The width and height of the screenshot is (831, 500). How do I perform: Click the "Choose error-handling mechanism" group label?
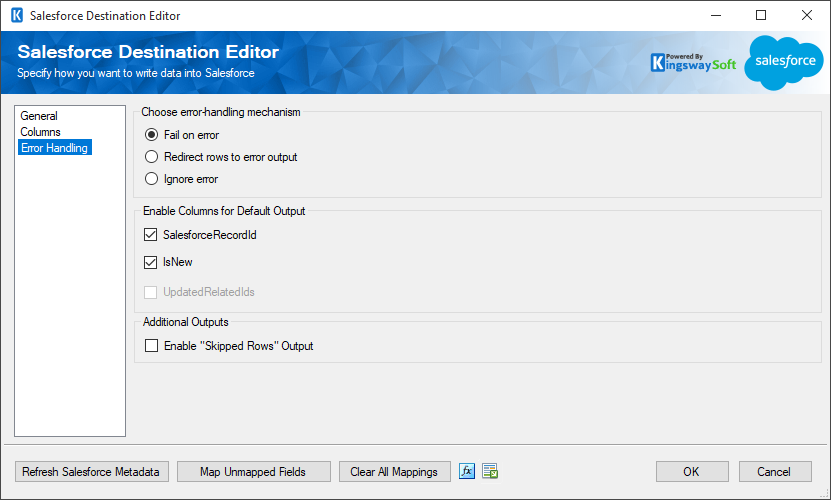220,112
